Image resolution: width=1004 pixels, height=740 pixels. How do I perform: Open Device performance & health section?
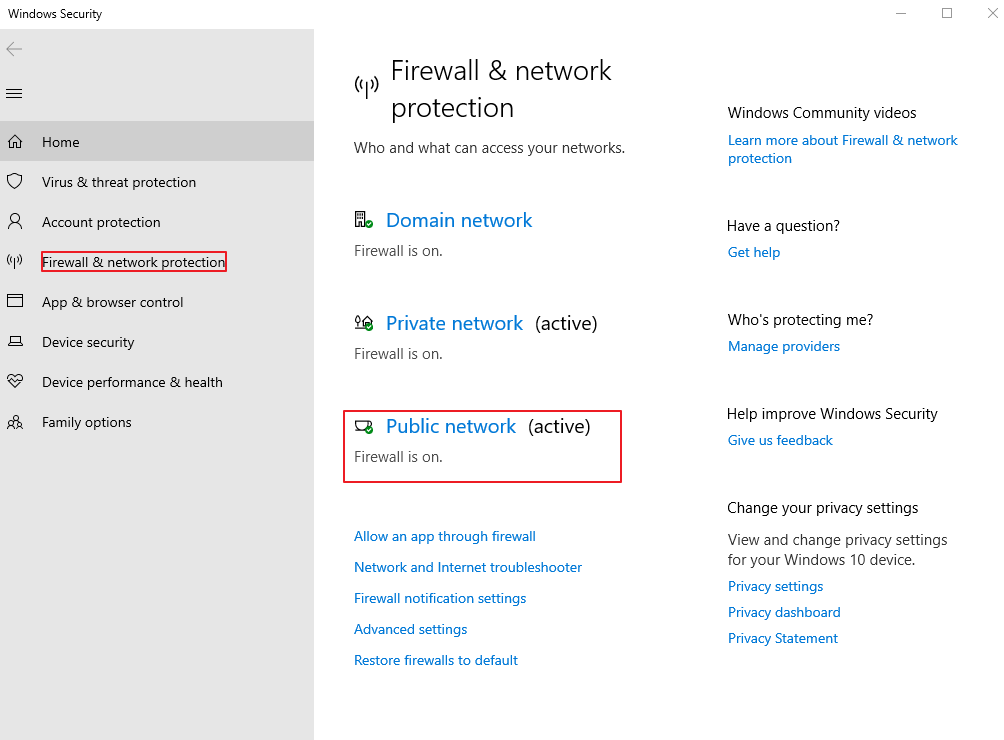(x=132, y=382)
